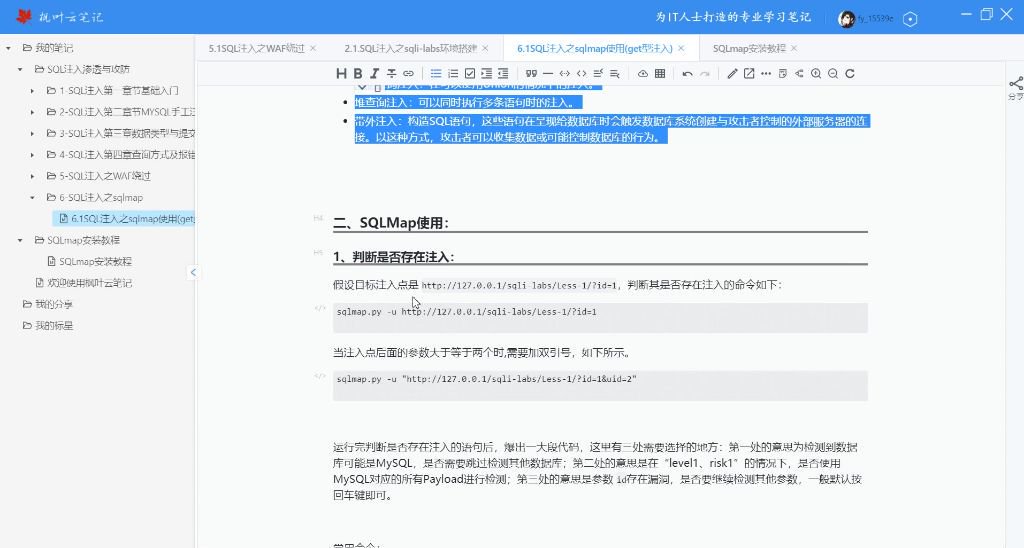This screenshot has width=1024, height=548.
Task: Open the share panel at right edge
Action: [1016, 88]
